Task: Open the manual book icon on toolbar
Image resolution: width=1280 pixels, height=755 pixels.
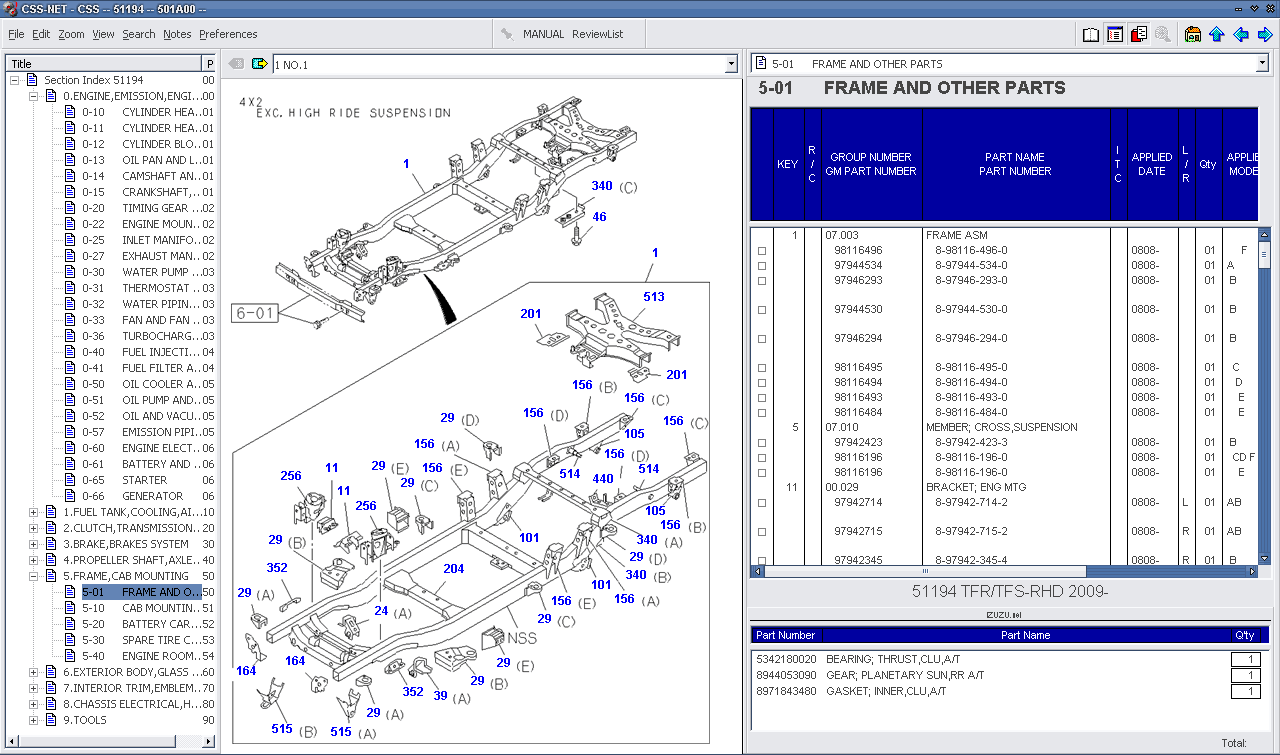Action: 1090,33
